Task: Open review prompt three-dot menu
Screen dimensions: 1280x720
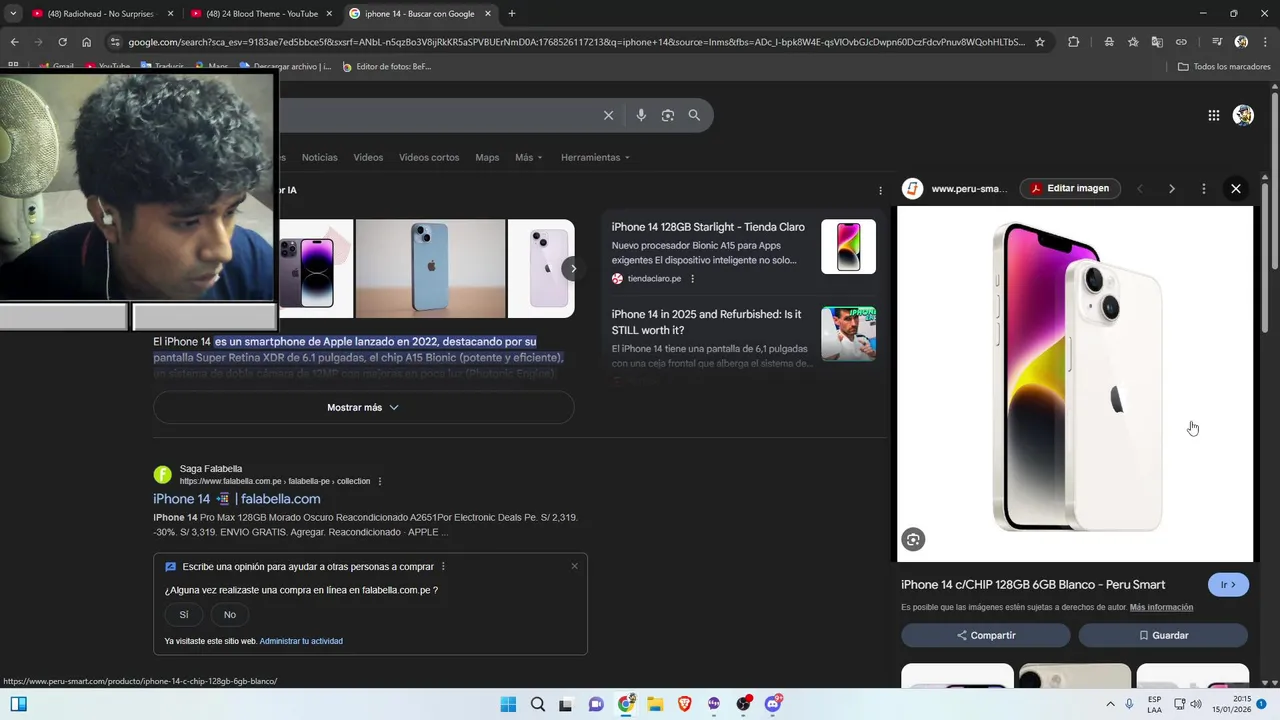Action: click(443, 566)
